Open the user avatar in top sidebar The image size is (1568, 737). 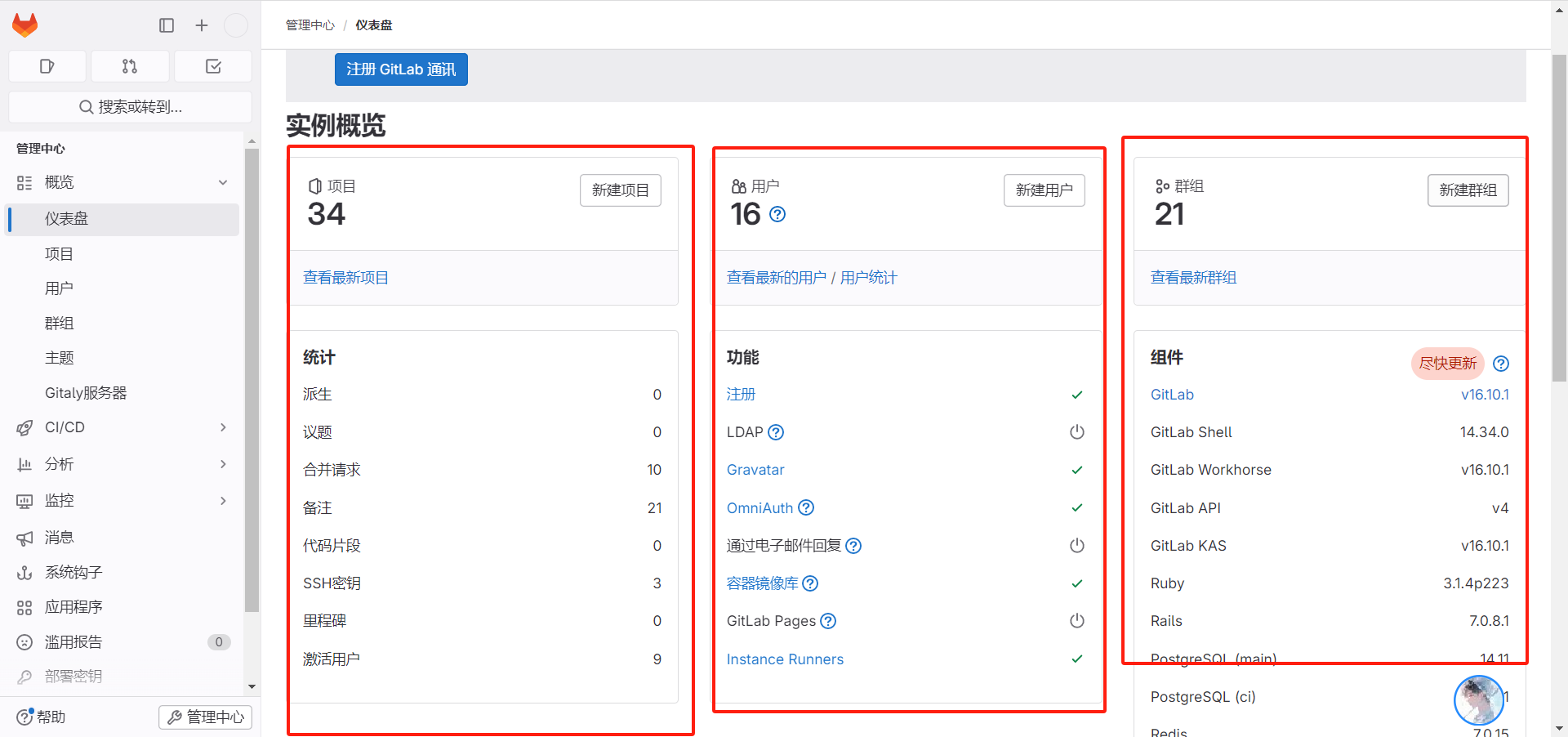point(236,25)
